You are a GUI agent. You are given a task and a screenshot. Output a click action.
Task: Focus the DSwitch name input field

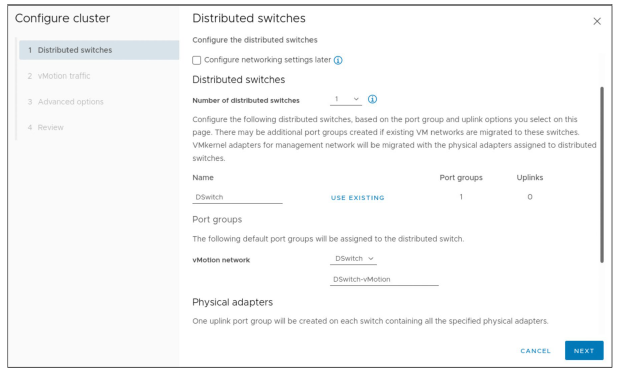[x=237, y=197]
